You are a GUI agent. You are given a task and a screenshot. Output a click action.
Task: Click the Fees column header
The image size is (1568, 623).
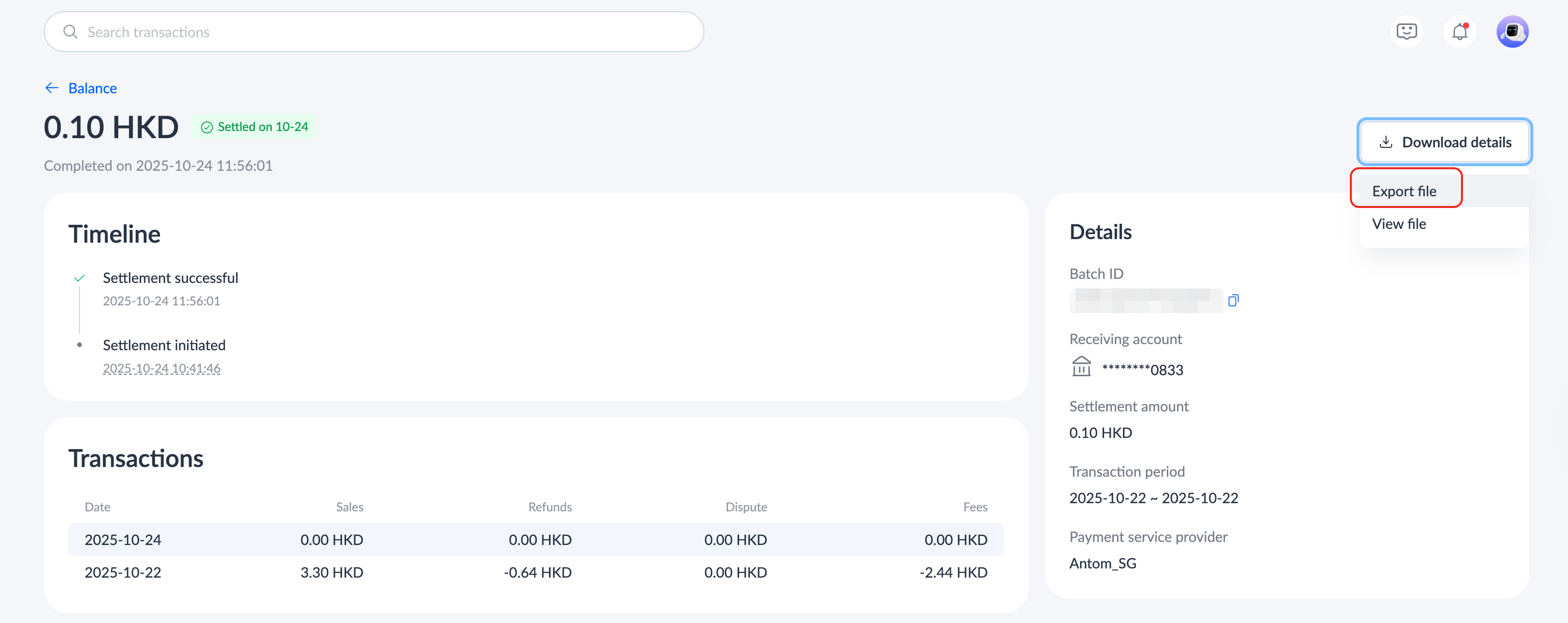pos(975,507)
